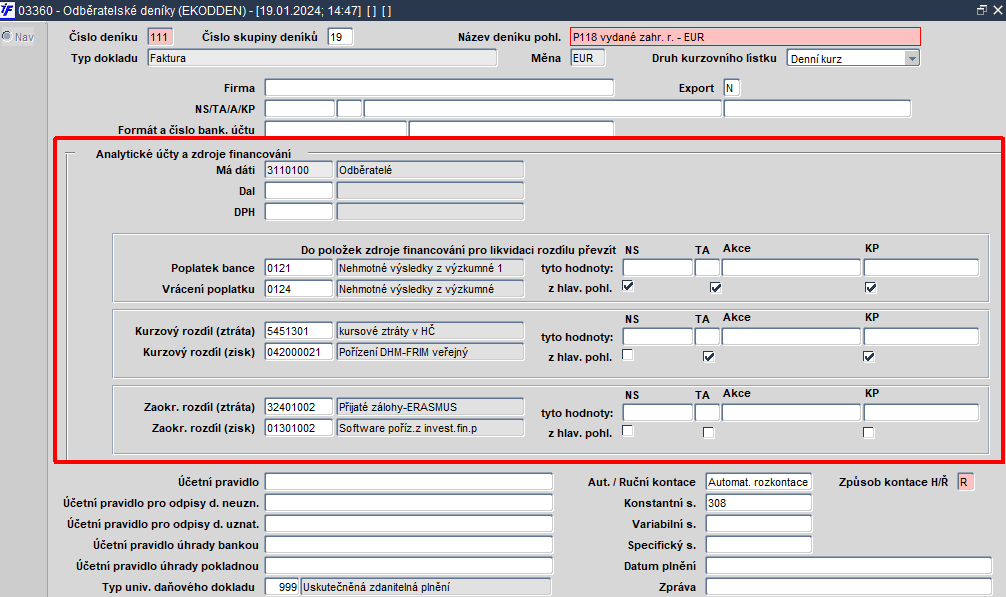
Task: Click the Typ dokladu field showing Faktura
Action: tap(322, 58)
